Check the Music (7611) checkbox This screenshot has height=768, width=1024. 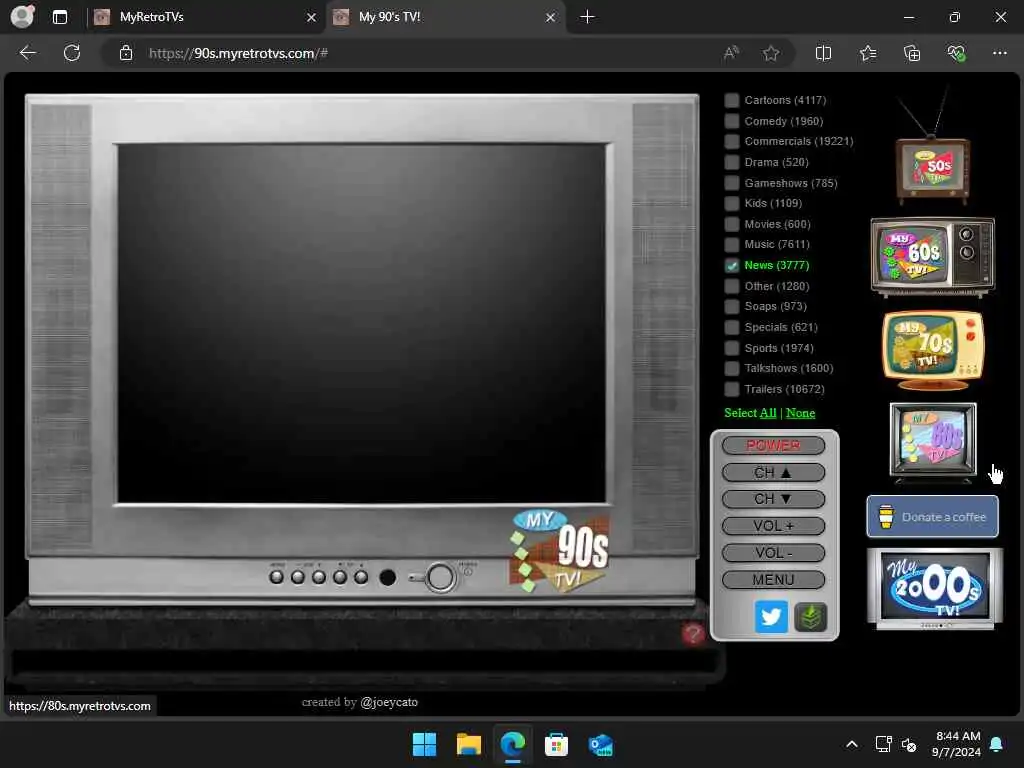(731, 244)
